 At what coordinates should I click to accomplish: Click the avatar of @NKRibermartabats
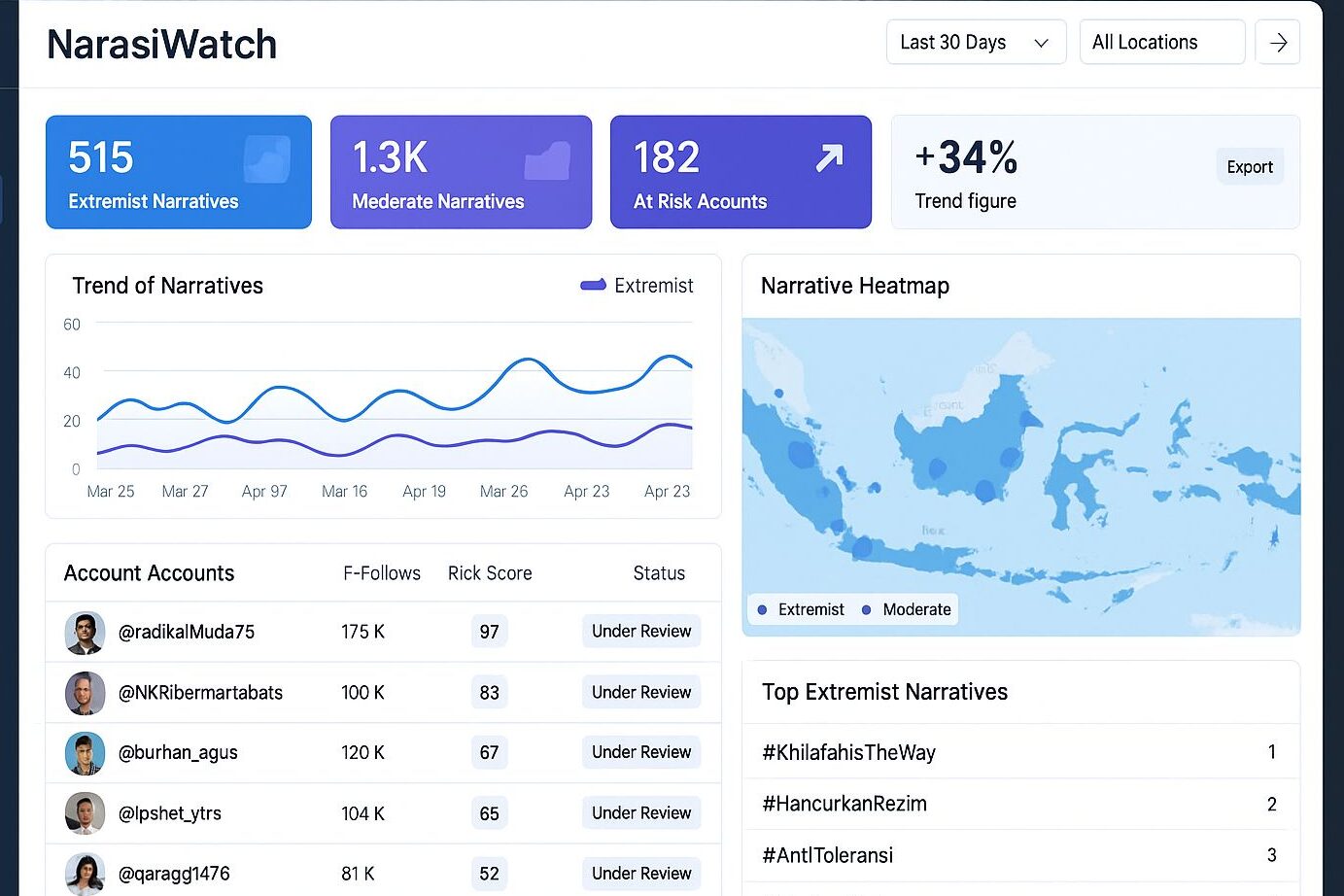click(x=85, y=693)
